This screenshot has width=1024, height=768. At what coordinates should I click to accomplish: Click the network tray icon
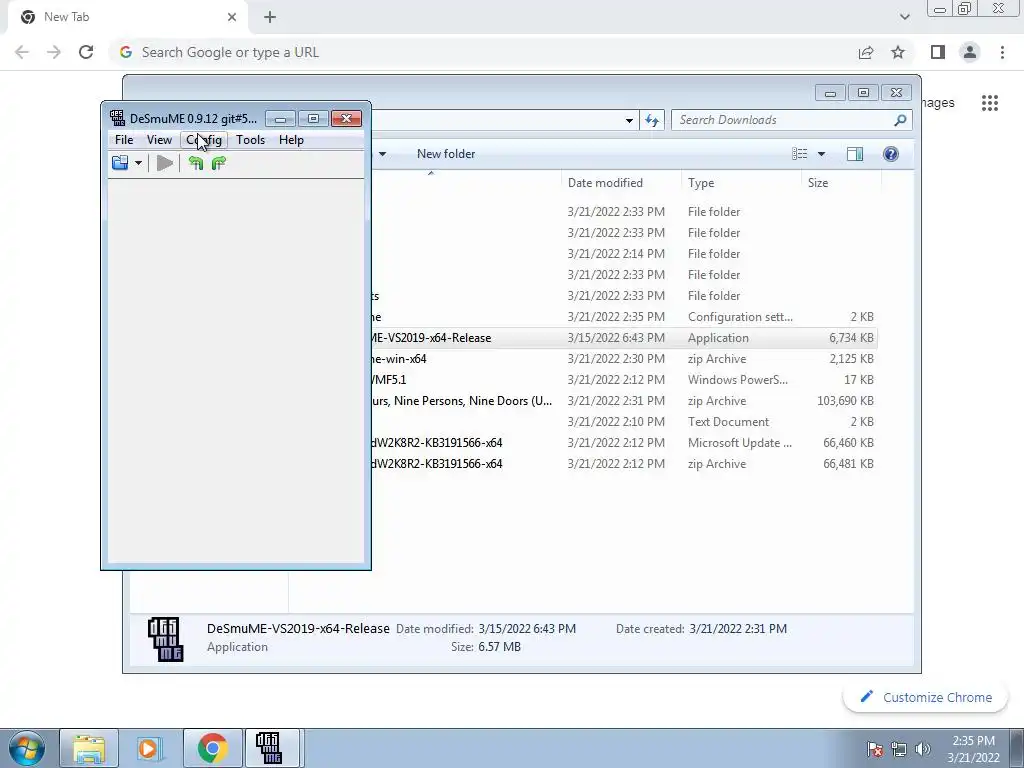pyautogui.click(x=899, y=749)
